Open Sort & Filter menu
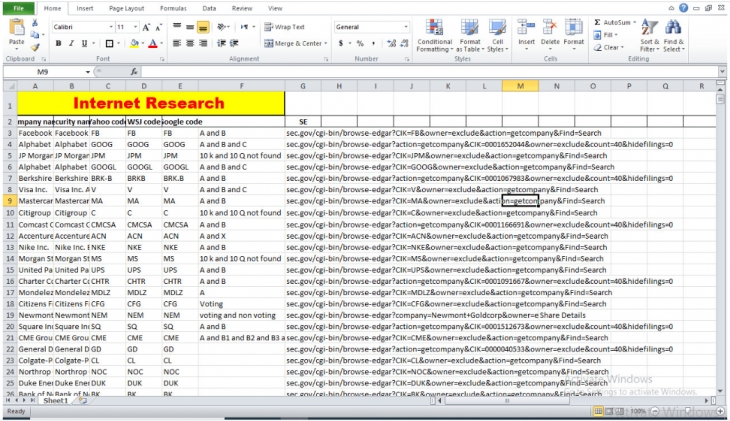 click(649, 35)
